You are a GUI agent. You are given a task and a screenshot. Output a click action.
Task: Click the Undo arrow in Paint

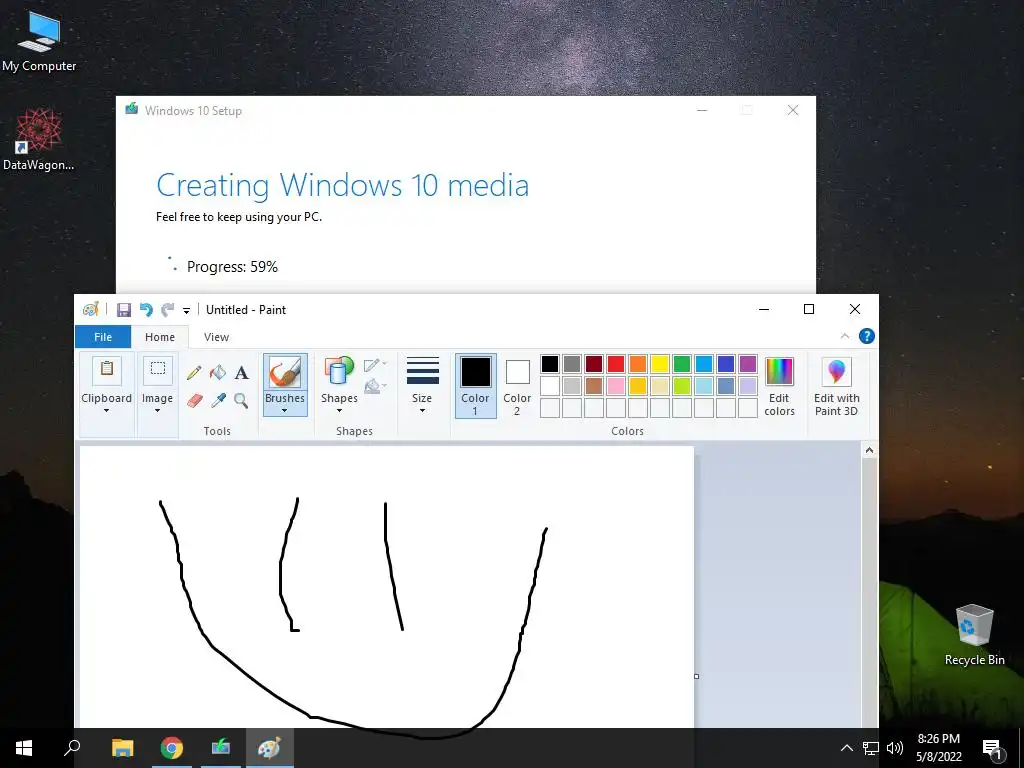click(x=146, y=310)
